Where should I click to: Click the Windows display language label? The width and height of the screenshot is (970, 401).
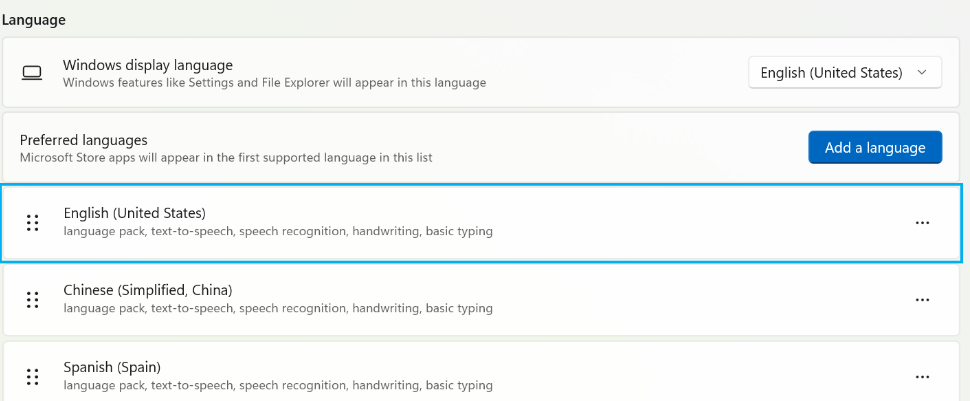coord(148,65)
